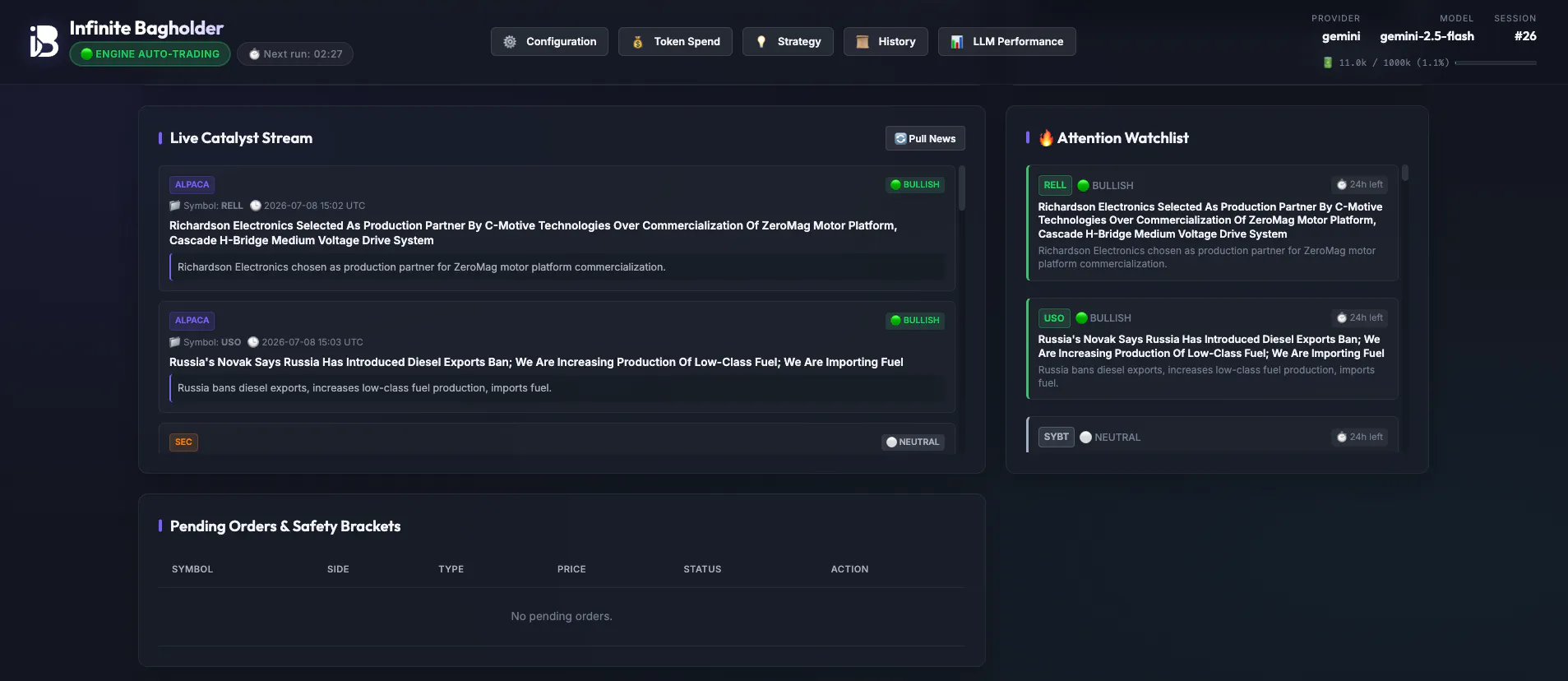Image resolution: width=1568 pixels, height=681 pixels.
Task: Click the green status dot beside RELL watchlist BULLISH
Action: 1084,186
